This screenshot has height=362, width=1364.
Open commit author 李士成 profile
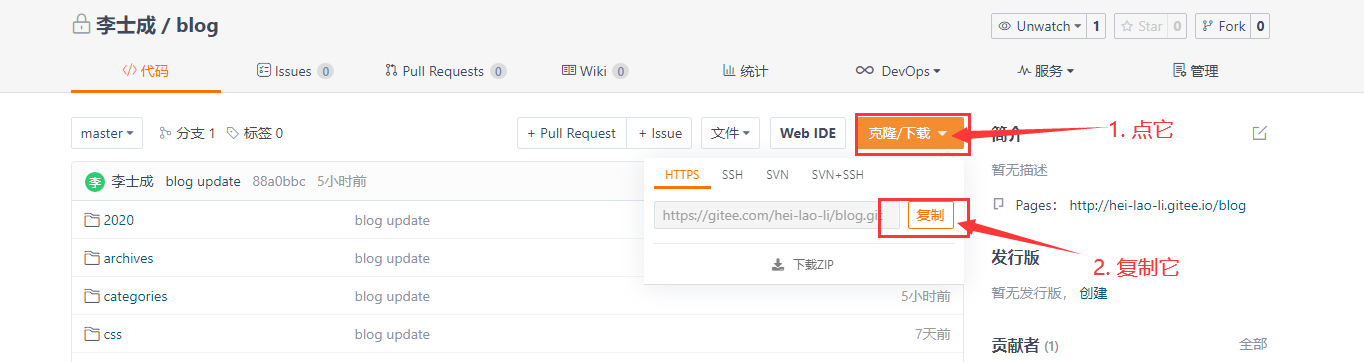pos(132,181)
